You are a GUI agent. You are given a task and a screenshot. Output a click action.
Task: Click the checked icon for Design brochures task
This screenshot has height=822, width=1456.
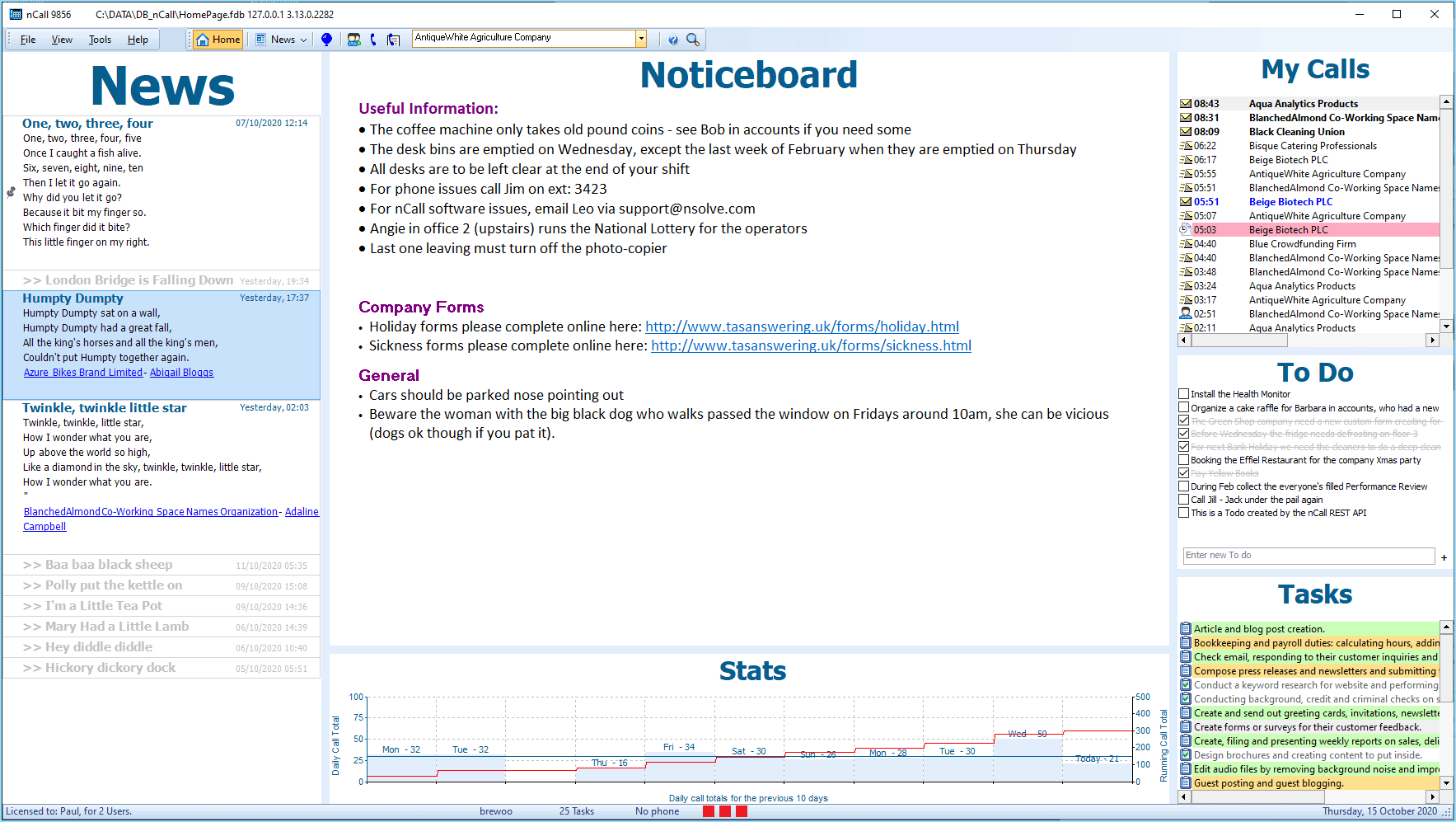click(x=1186, y=755)
